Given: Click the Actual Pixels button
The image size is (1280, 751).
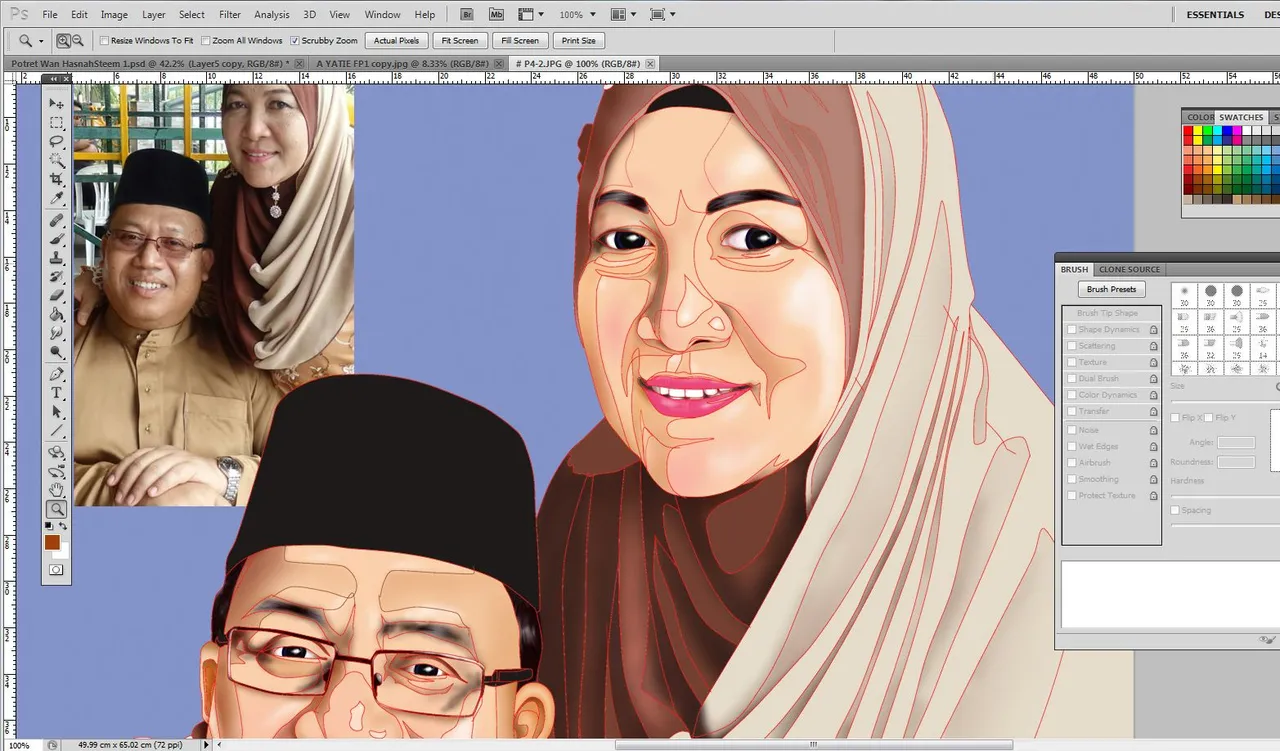Looking at the screenshot, I should pos(397,41).
